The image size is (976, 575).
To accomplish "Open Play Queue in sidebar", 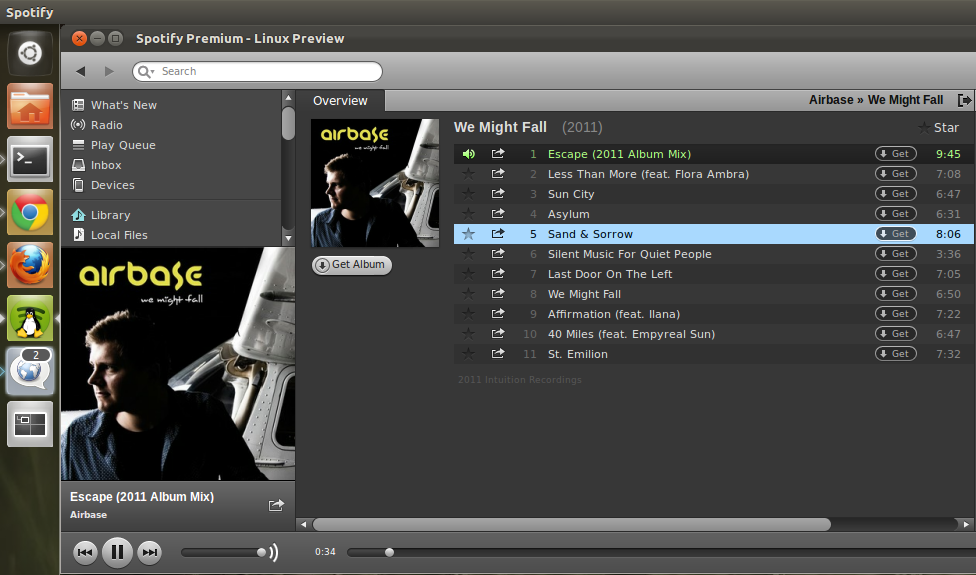I will point(123,145).
